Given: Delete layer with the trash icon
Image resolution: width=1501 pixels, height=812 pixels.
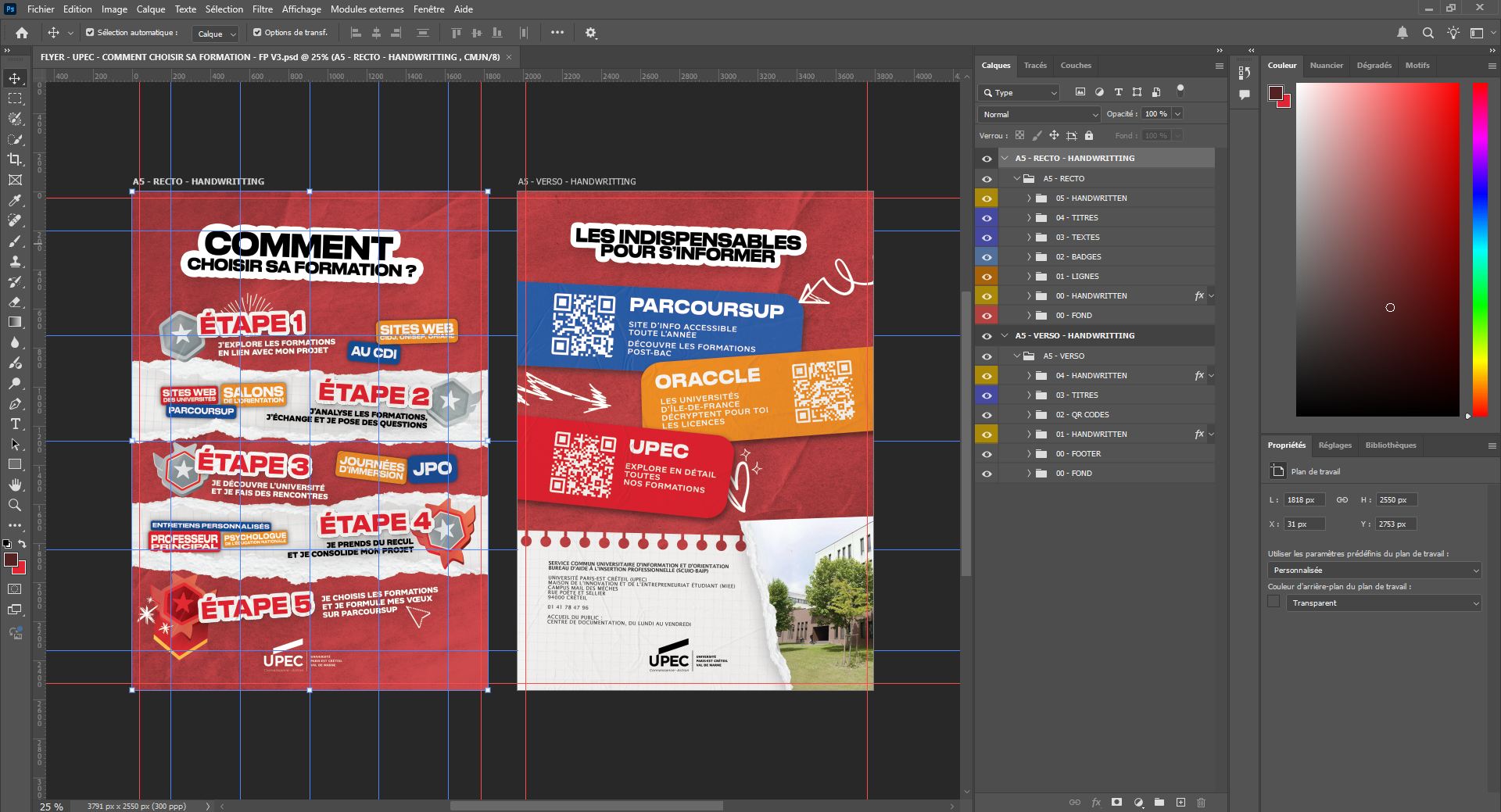Looking at the screenshot, I should point(1202,802).
